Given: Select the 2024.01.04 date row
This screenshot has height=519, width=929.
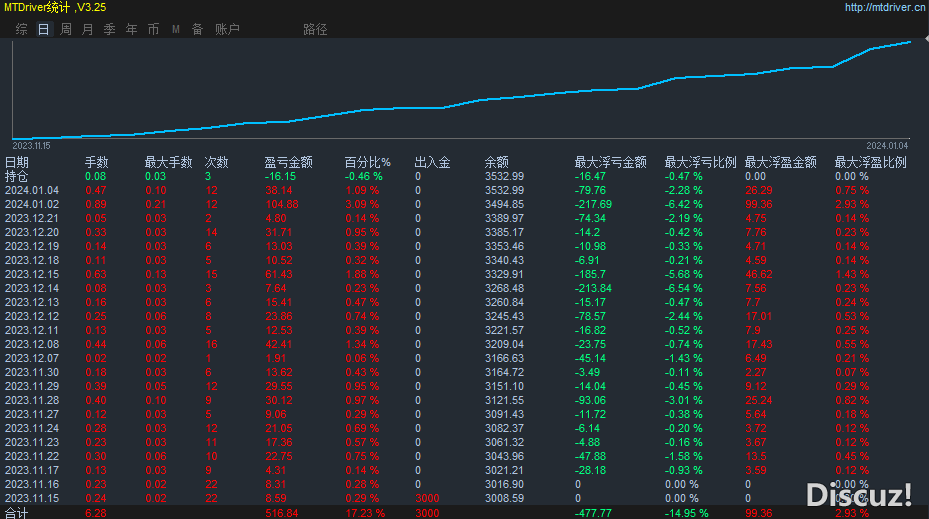Looking at the screenshot, I should pyautogui.click(x=464, y=190).
